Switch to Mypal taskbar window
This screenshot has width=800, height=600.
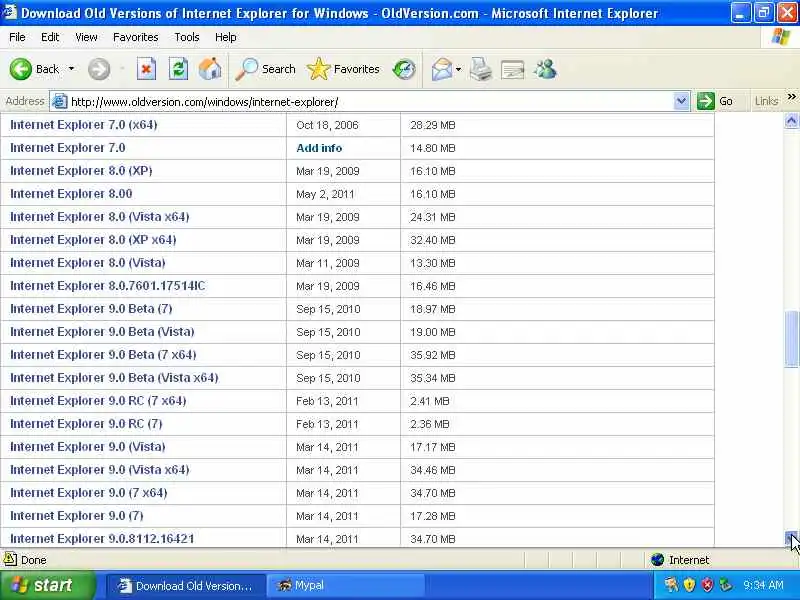click(347, 585)
